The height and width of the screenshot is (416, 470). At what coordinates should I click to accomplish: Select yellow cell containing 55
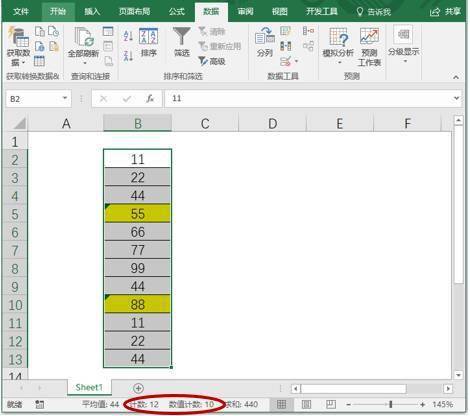pos(137,214)
